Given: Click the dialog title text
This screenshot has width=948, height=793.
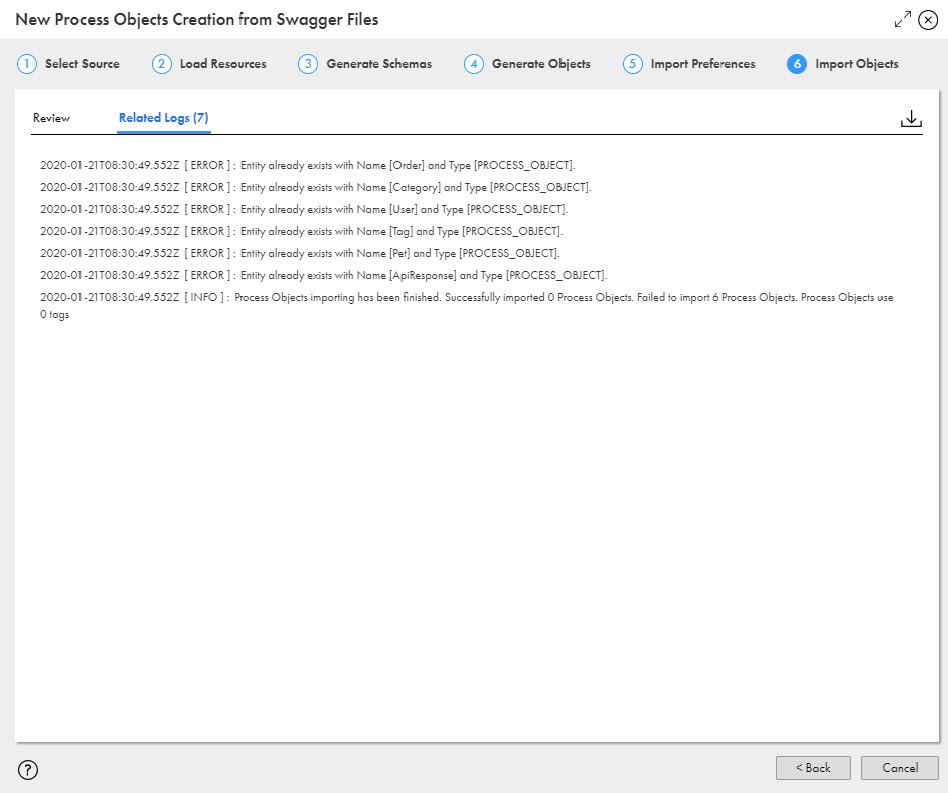Looking at the screenshot, I should pos(196,19).
